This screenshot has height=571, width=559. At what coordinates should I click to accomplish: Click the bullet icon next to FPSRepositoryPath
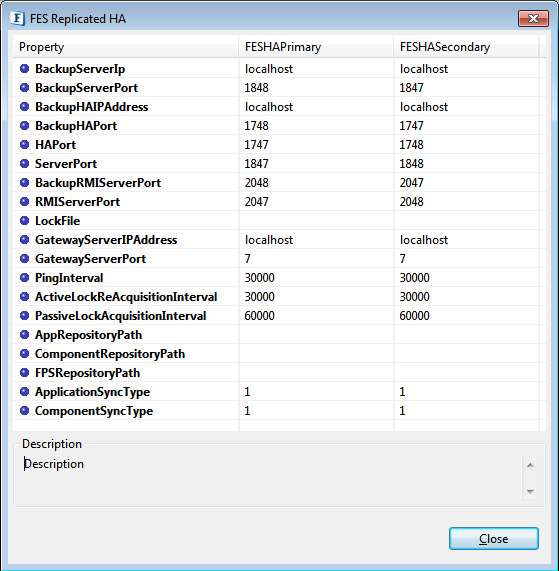point(24,373)
